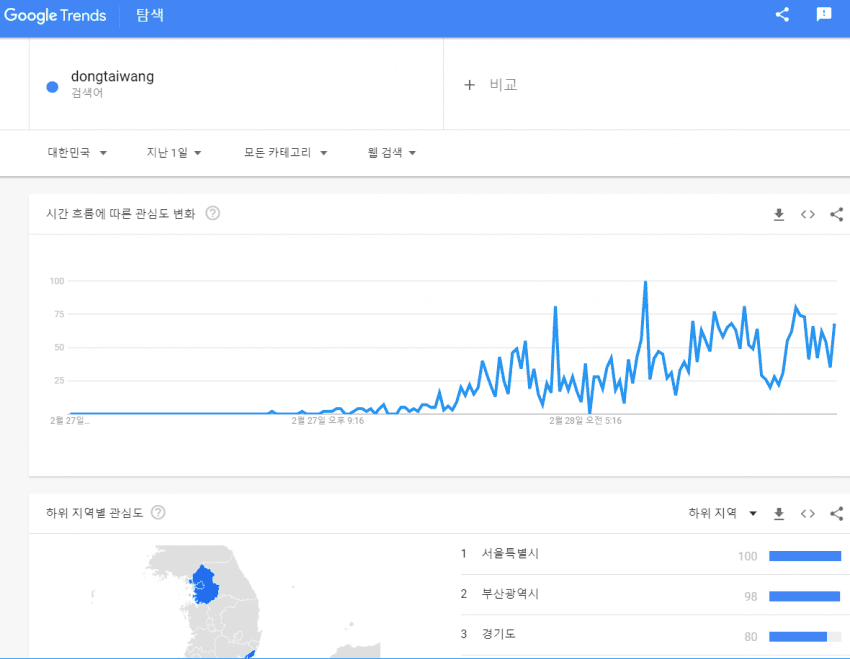This screenshot has width=850, height=659.
Task: Open help for 하위 지역별 관심도
Action: pyautogui.click(x=157, y=513)
